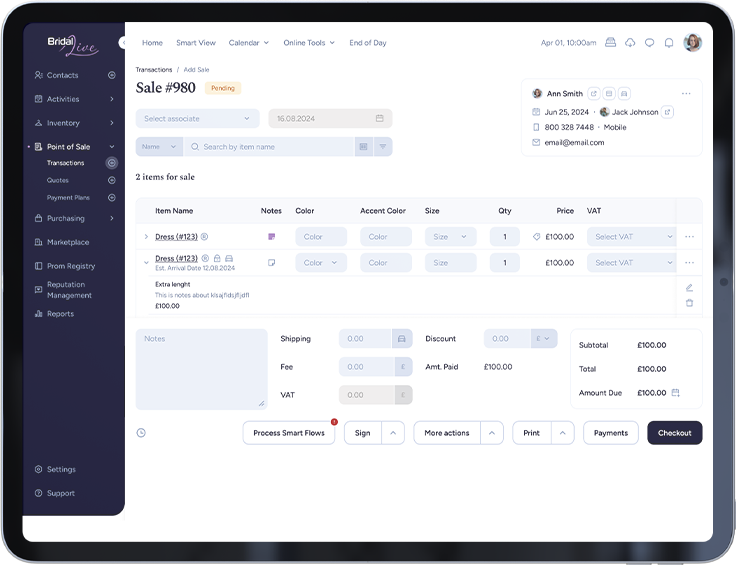The width and height of the screenshot is (736, 565).
Task: Open Select VAT dropdown on first row
Action: 631,237
